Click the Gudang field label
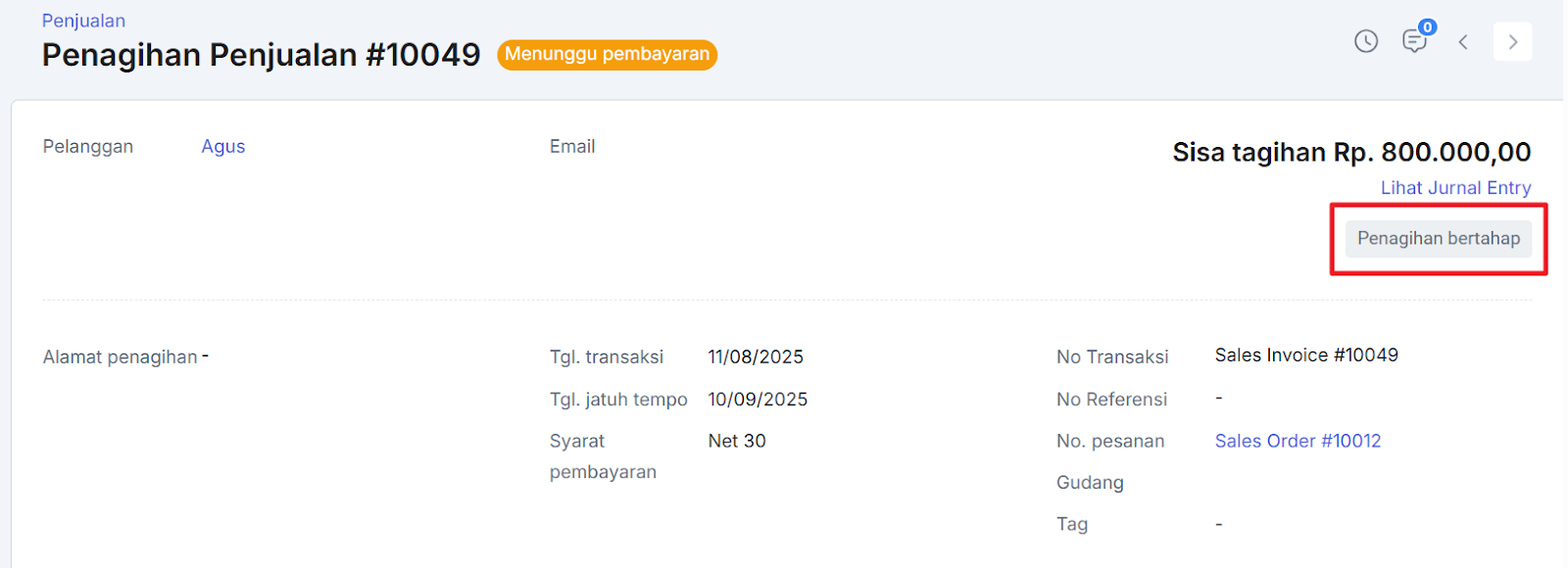The width and height of the screenshot is (1568, 568). pos(1090,483)
